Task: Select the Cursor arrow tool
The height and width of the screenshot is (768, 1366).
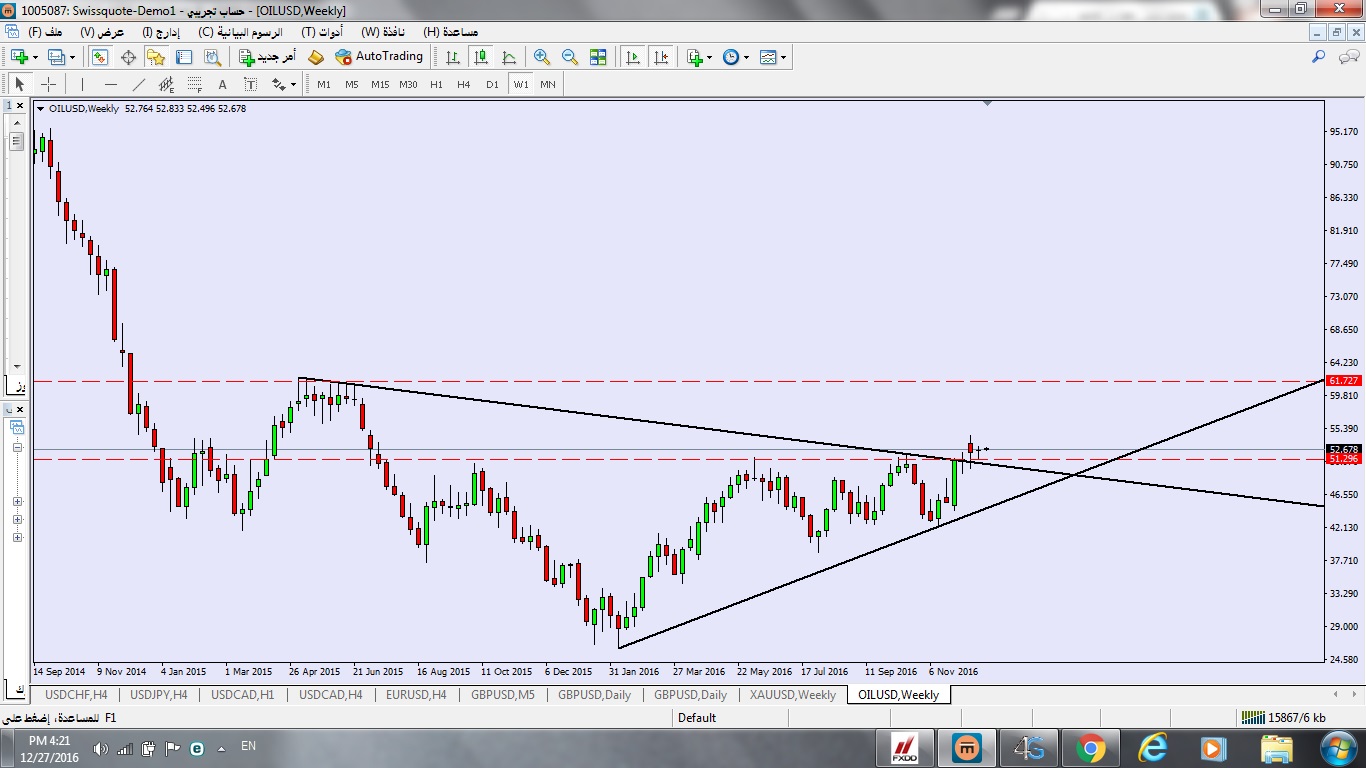Action: 19,84
